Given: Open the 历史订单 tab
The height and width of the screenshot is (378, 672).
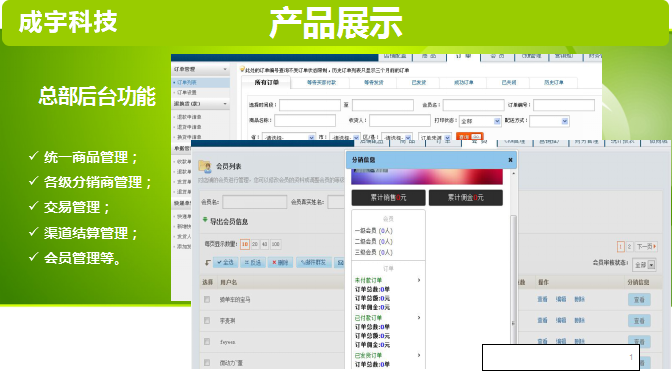Looking at the screenshot, I should point(554,82).
